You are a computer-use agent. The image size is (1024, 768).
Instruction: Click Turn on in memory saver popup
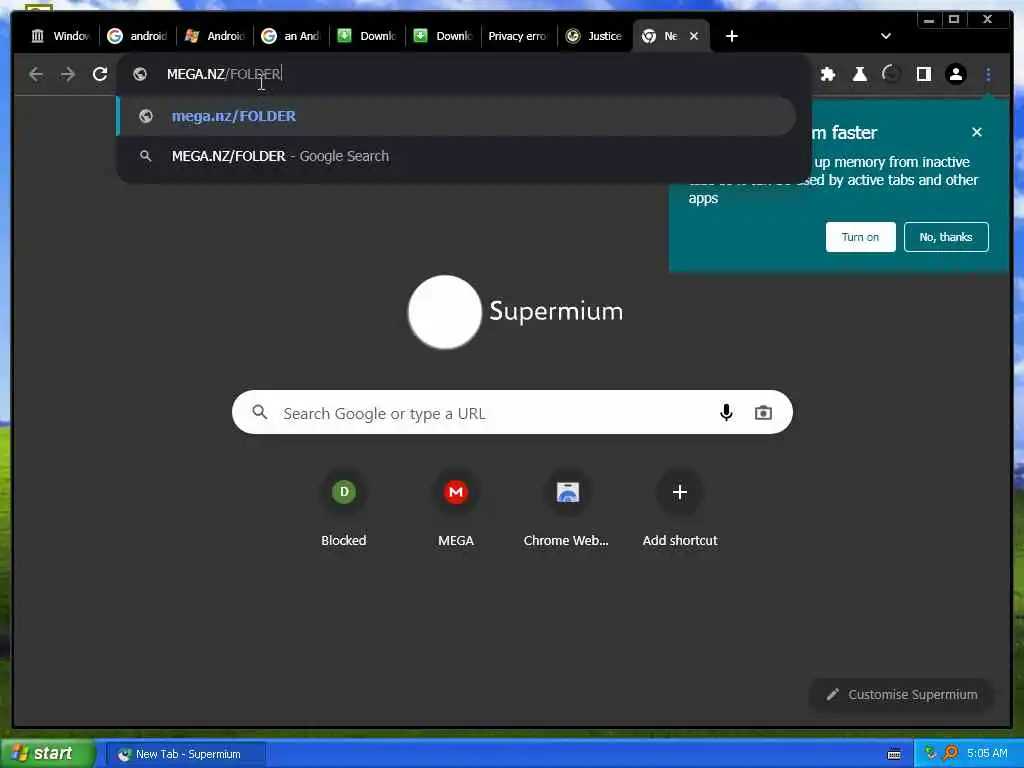click(x=860, y=237)
